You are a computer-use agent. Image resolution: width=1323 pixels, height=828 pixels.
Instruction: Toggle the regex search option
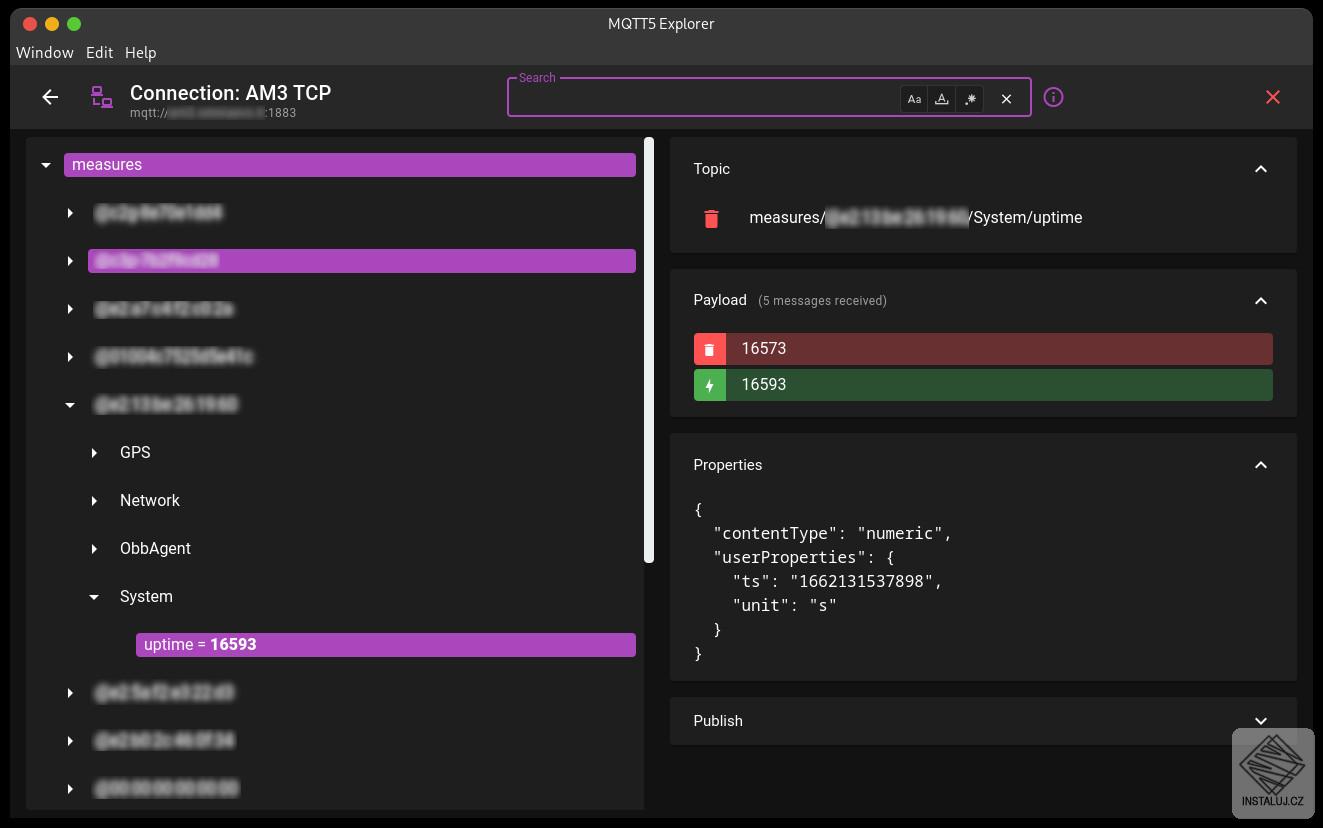point(970,98)
